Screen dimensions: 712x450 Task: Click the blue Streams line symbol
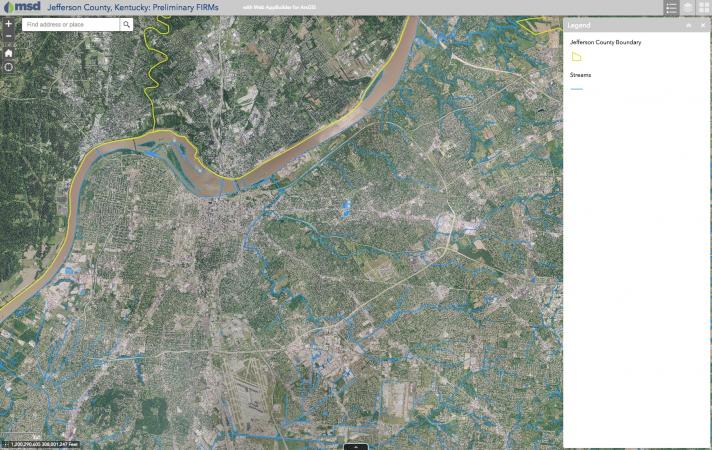(x=576, y=89)
